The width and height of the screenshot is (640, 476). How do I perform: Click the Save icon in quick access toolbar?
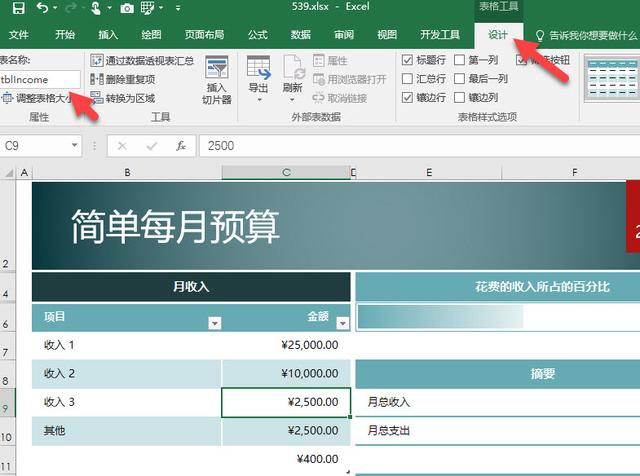click(18, 7)
